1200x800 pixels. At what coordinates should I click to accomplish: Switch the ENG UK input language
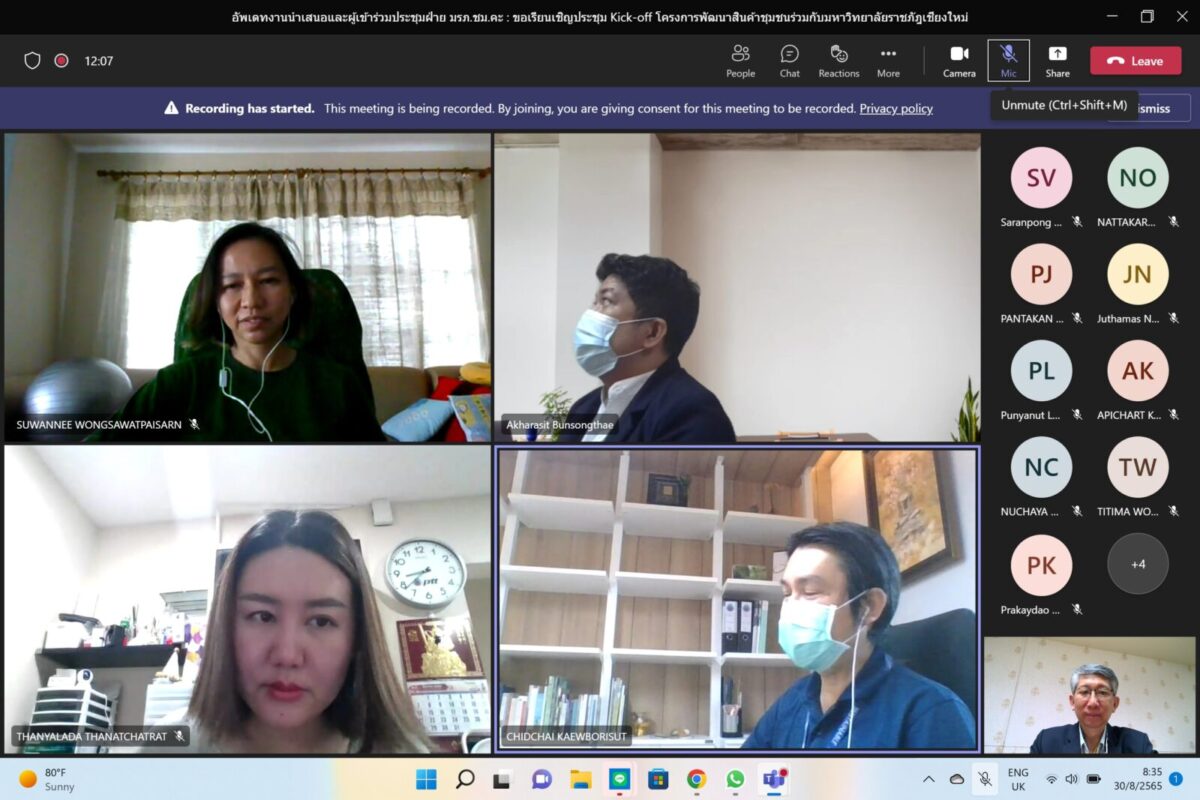click(x=1017, y=779)
